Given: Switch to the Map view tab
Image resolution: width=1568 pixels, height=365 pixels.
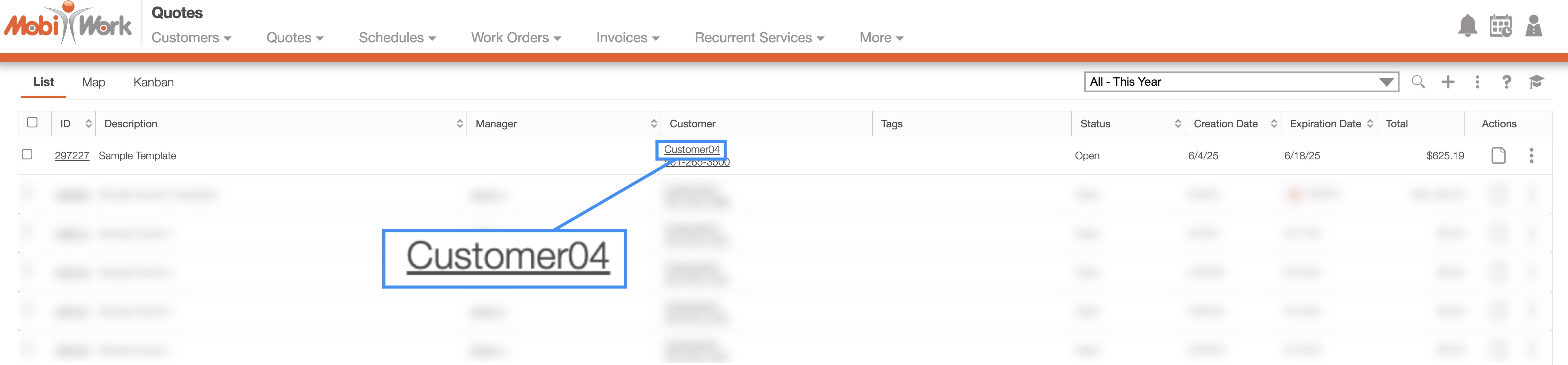Looking at the screenshot, I should (94, 82).
